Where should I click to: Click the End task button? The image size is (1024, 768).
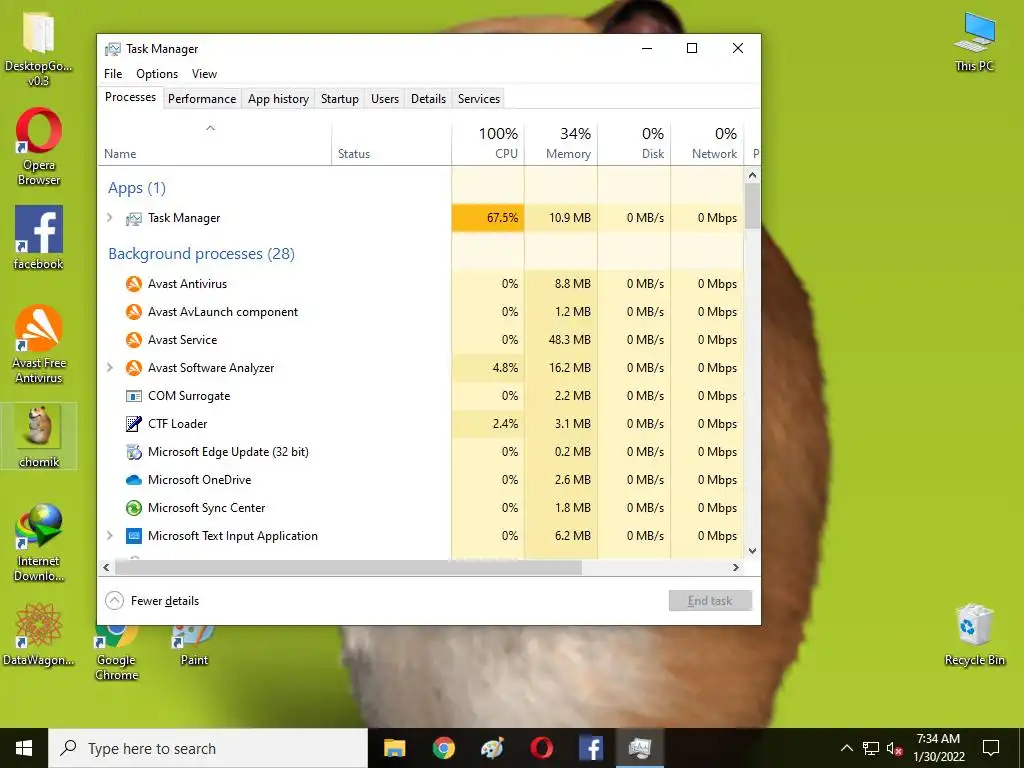[710, 601]
